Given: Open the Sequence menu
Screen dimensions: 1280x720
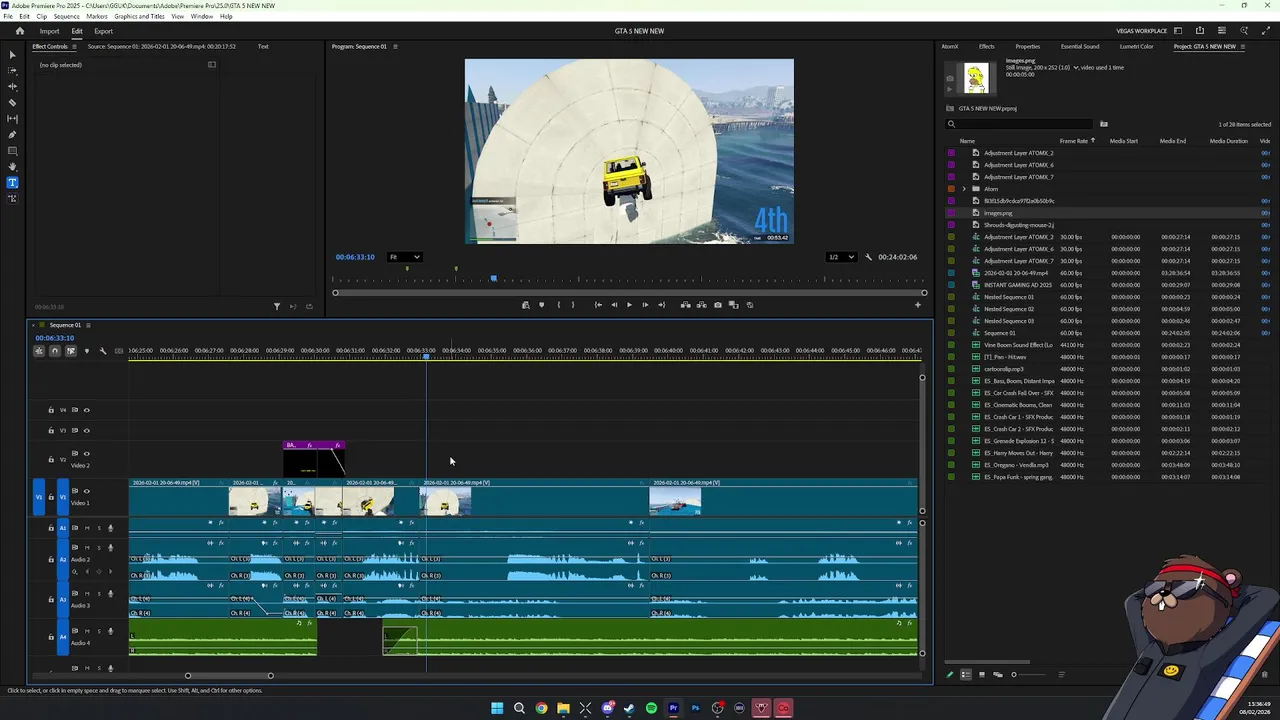Looking at the screenshot, I should (66, 17).
